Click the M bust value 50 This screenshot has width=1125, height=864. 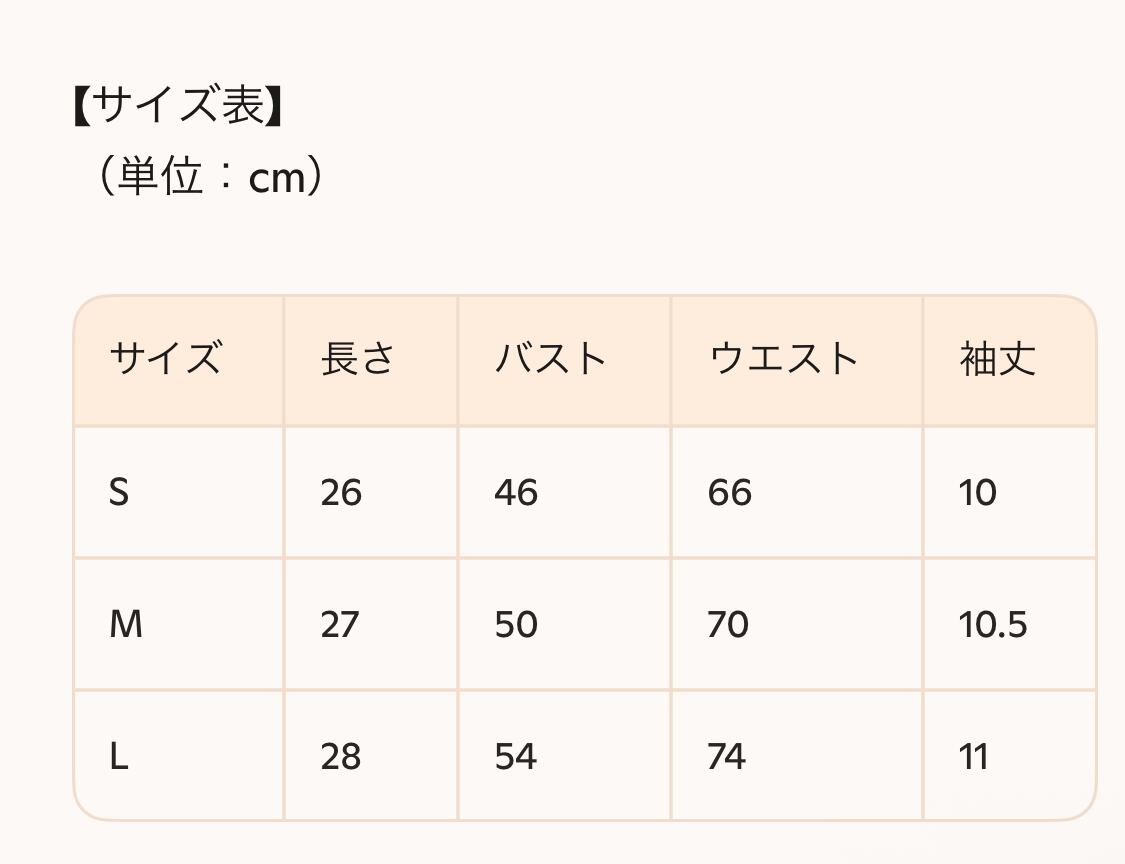point(516,625)
